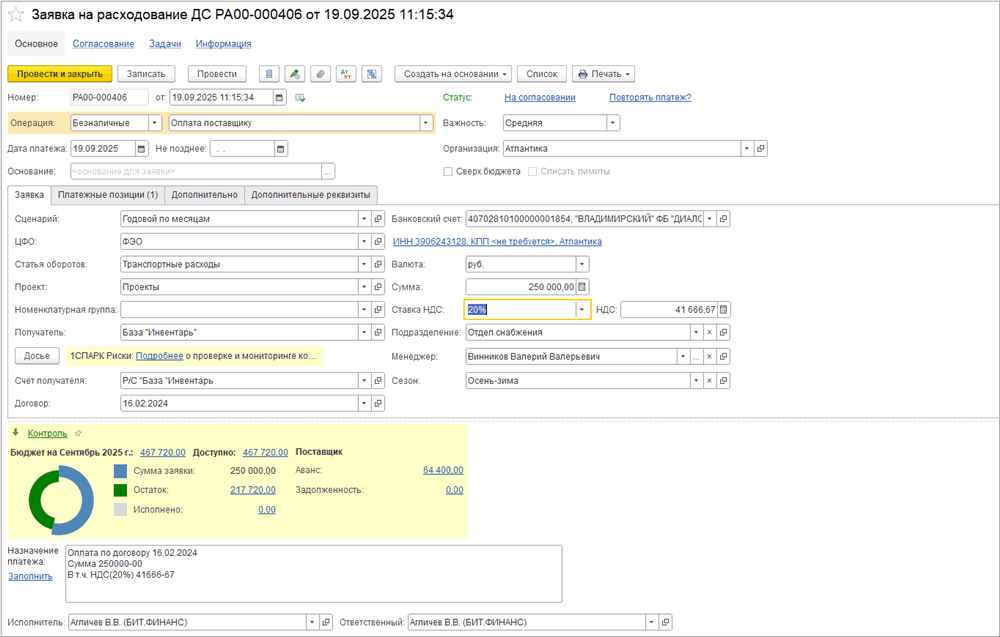This screenshot has height=637, width=1000.
Task: Expand the Ставка НДС dropdown
Action: coord(582,310)
